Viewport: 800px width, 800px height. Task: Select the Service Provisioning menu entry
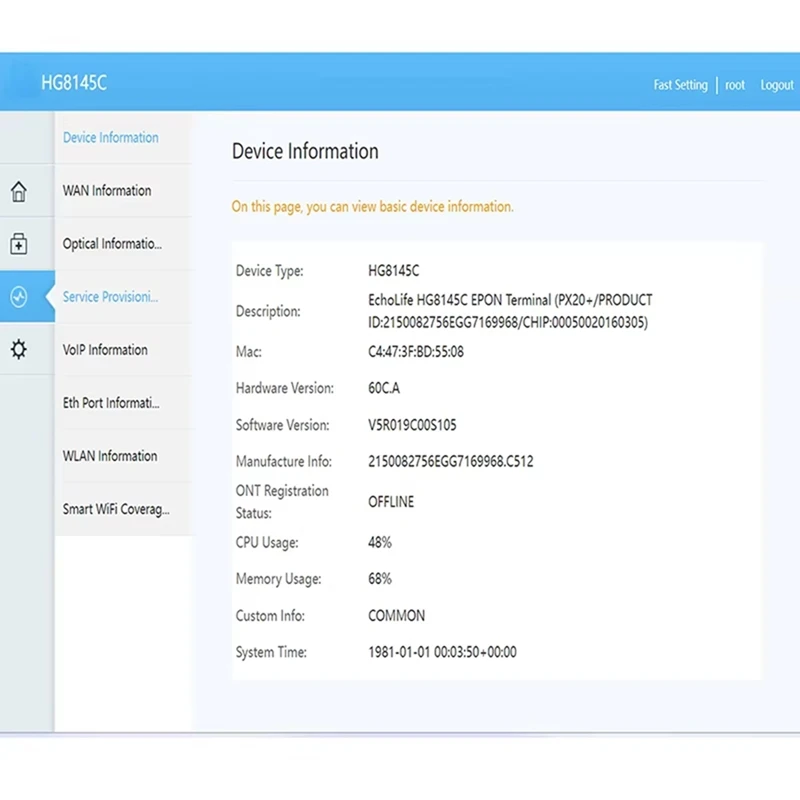point(110,296)
